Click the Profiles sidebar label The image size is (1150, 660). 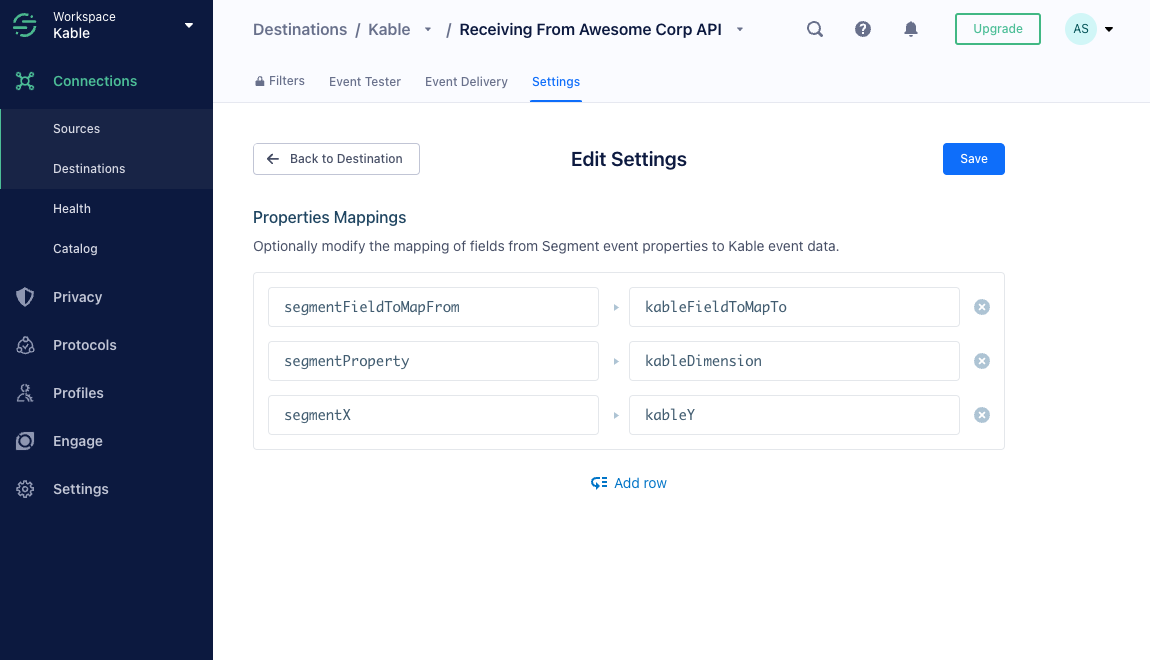78,393
